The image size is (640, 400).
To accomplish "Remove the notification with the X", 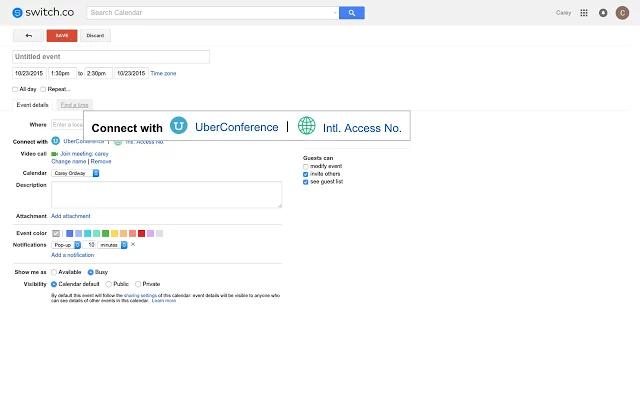I will [x=133, y=244].
